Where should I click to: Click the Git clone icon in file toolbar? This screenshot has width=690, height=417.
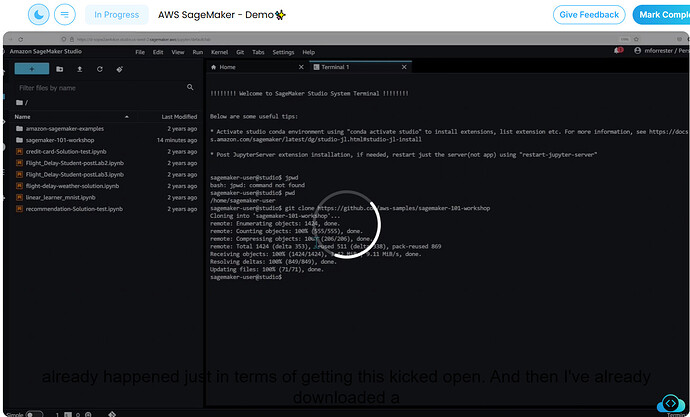(x=119, y=69)
